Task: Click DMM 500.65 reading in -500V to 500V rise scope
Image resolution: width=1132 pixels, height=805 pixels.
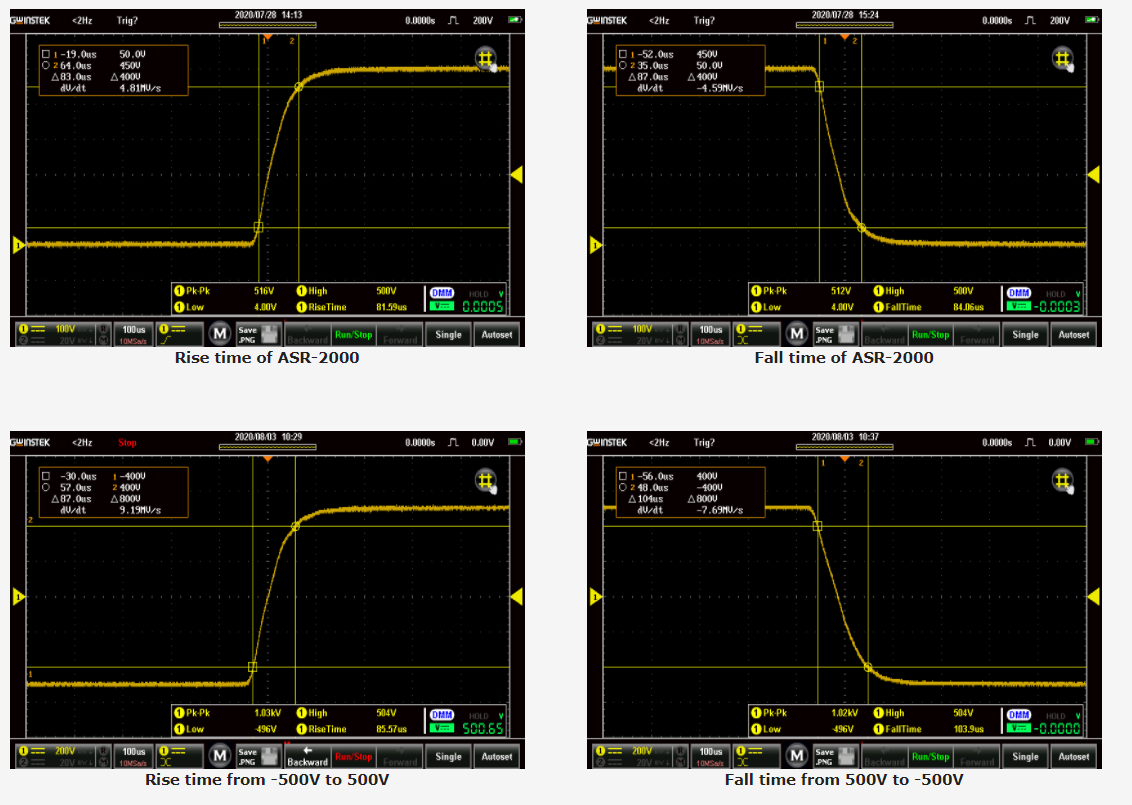Action: point(483,728)
